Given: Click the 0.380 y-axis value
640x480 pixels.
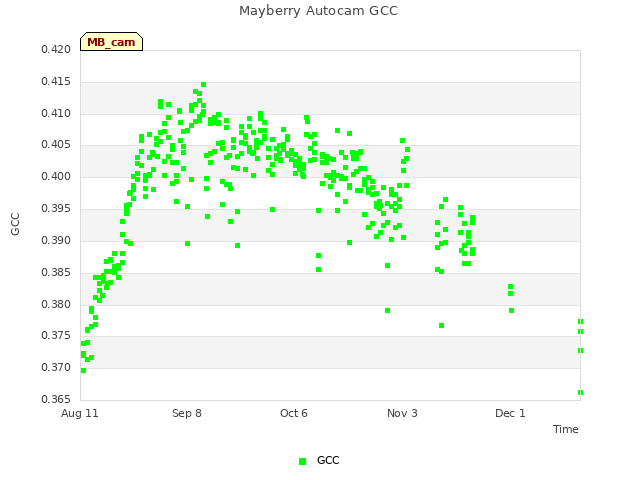Looking at the screenshot, I should 56,304.
